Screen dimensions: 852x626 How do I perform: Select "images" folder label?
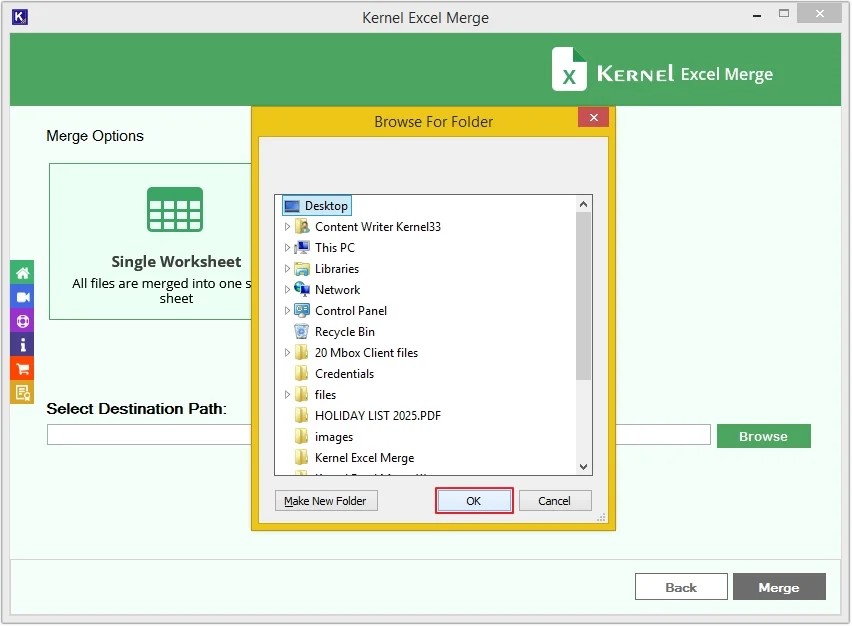[334, 437]
